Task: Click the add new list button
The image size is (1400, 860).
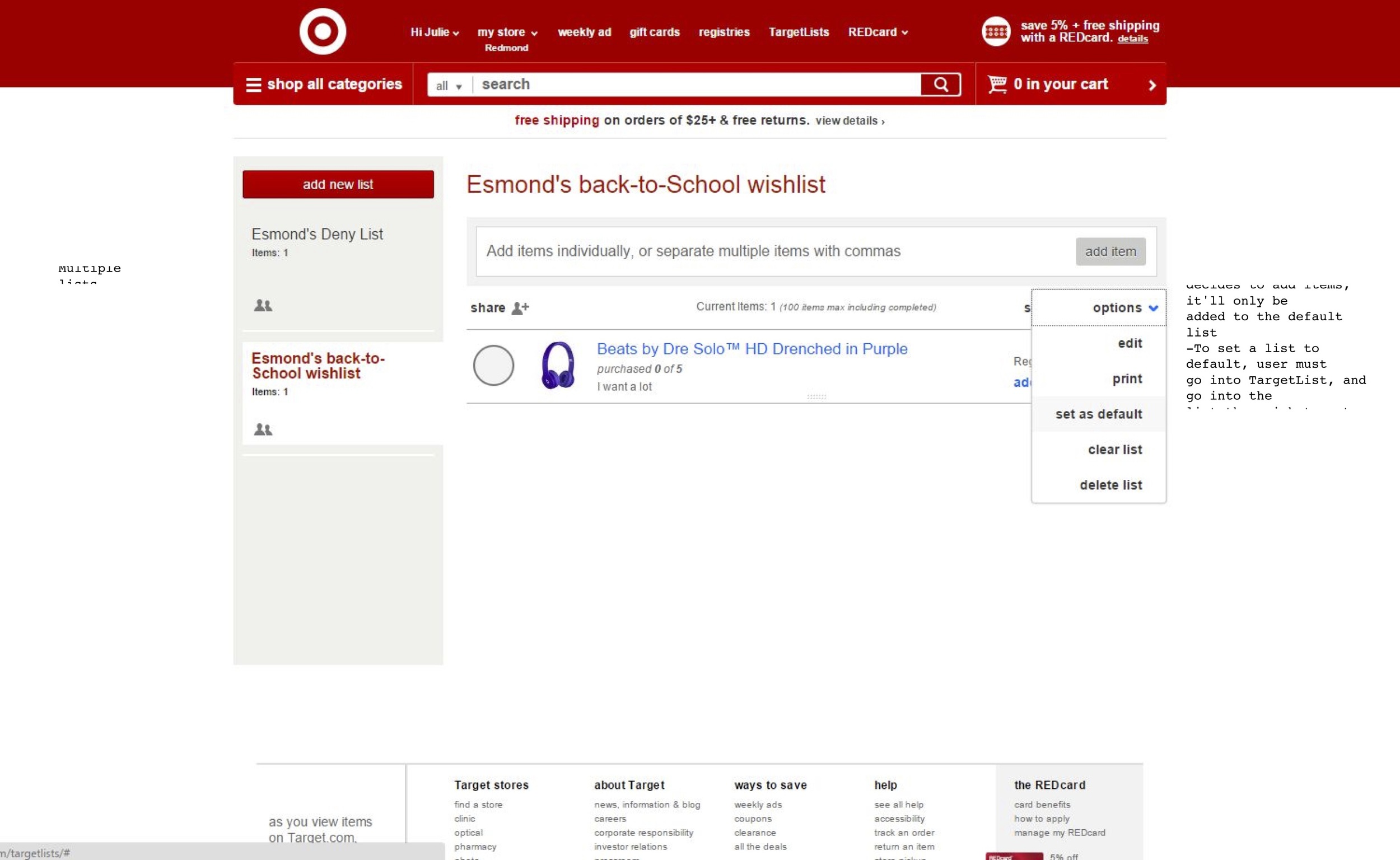Action: 338,184
